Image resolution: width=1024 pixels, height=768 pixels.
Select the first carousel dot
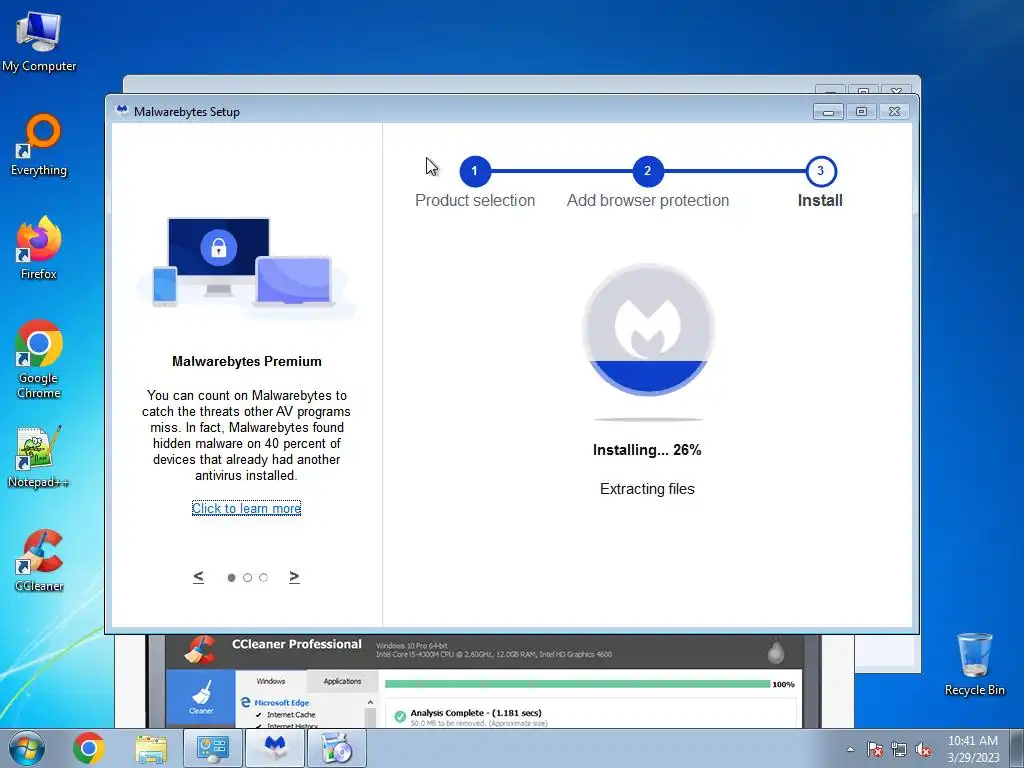click(x=231, y=577)
